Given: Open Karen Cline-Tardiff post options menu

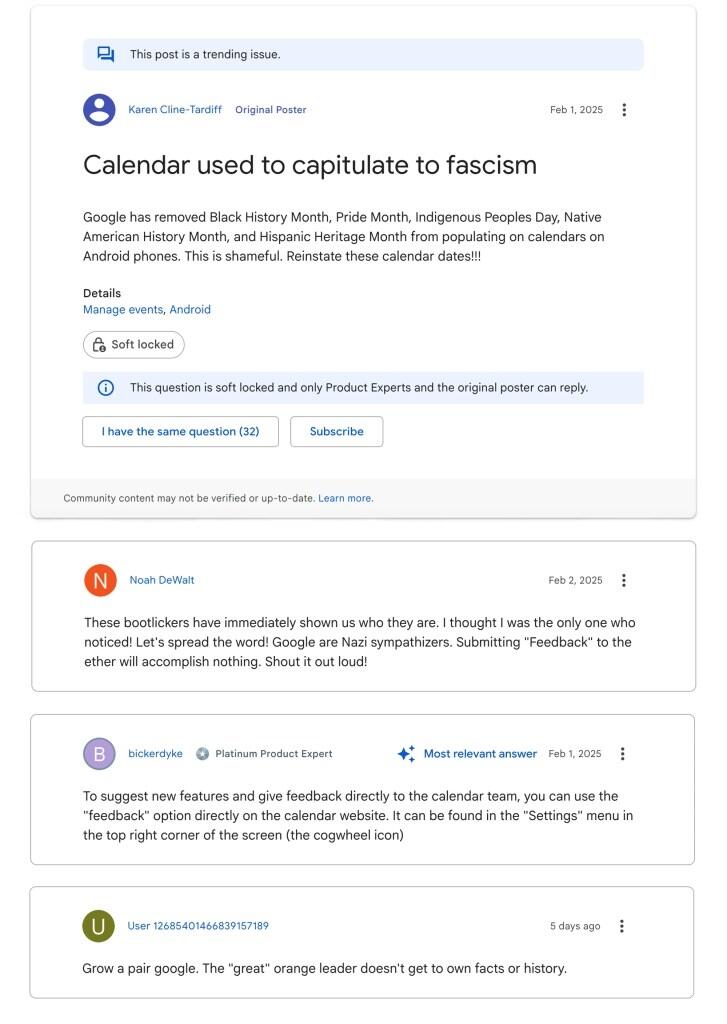Looking at the screenshot, I should 624,110.
